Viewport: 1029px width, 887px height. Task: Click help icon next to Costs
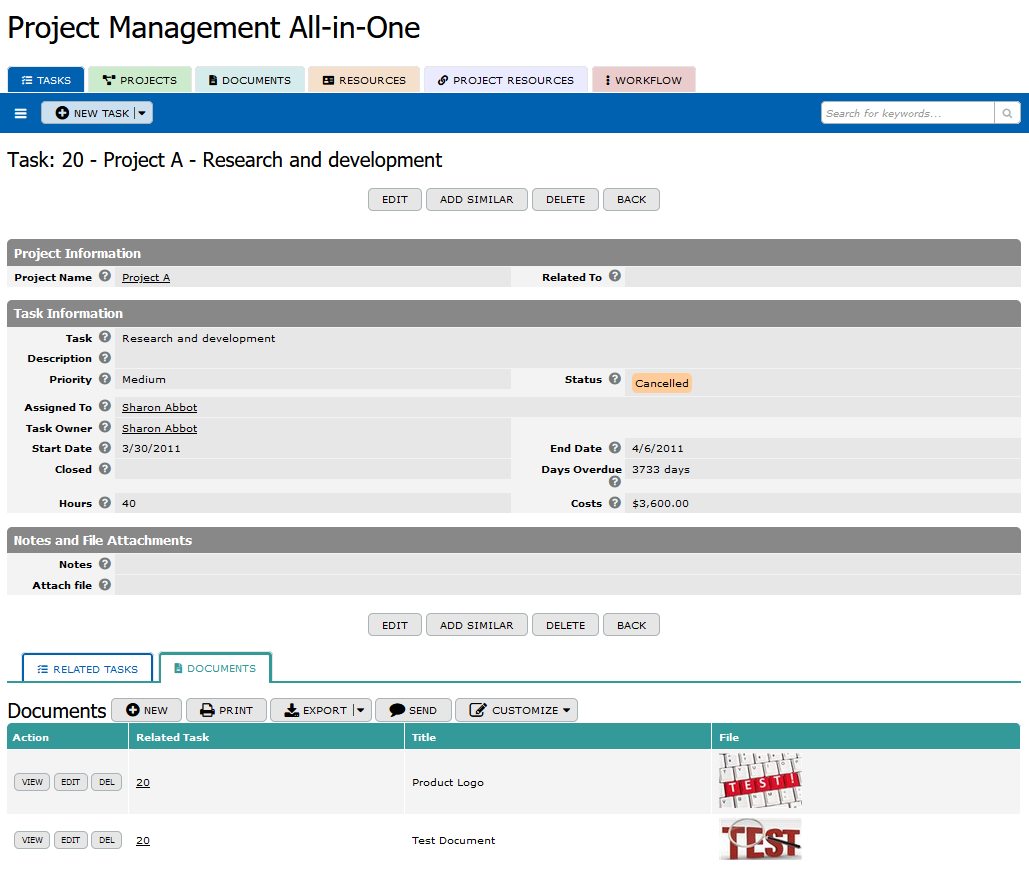(615, 503)
